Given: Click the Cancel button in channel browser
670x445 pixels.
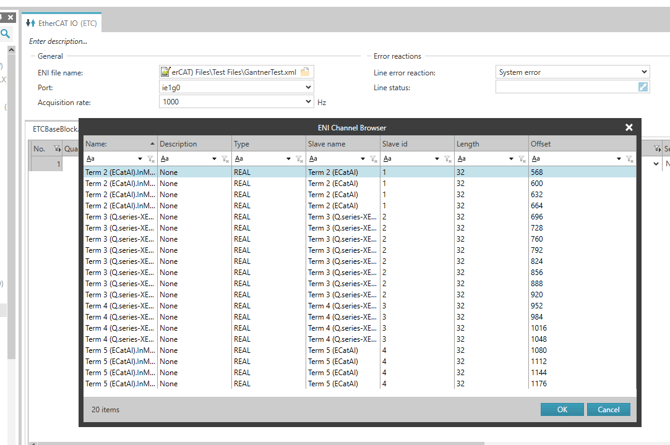Looking at the screenshot, I should pos(608,410).
